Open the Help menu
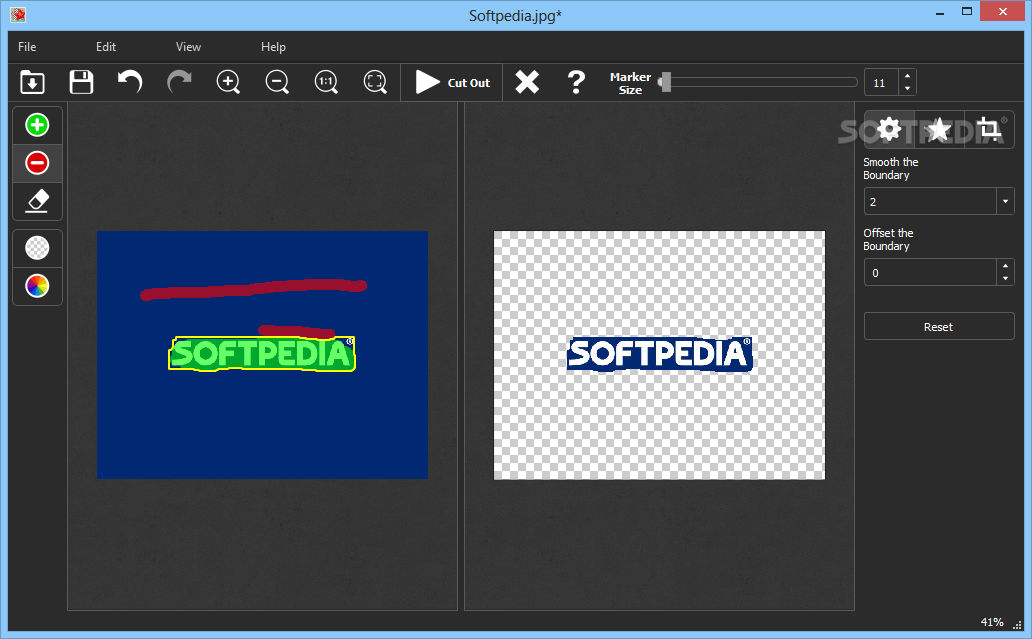Viewport: 1032px width, 639px height. (x=273, y=47)
